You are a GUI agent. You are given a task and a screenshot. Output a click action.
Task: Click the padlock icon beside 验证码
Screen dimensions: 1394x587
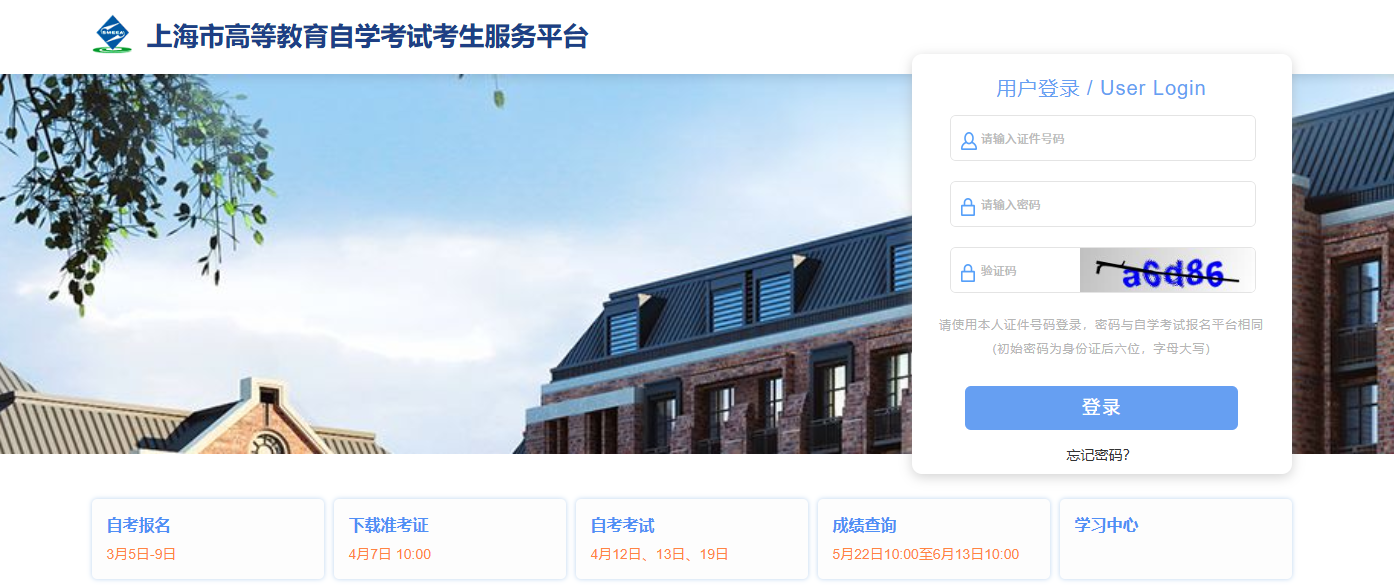click(968, 273)
